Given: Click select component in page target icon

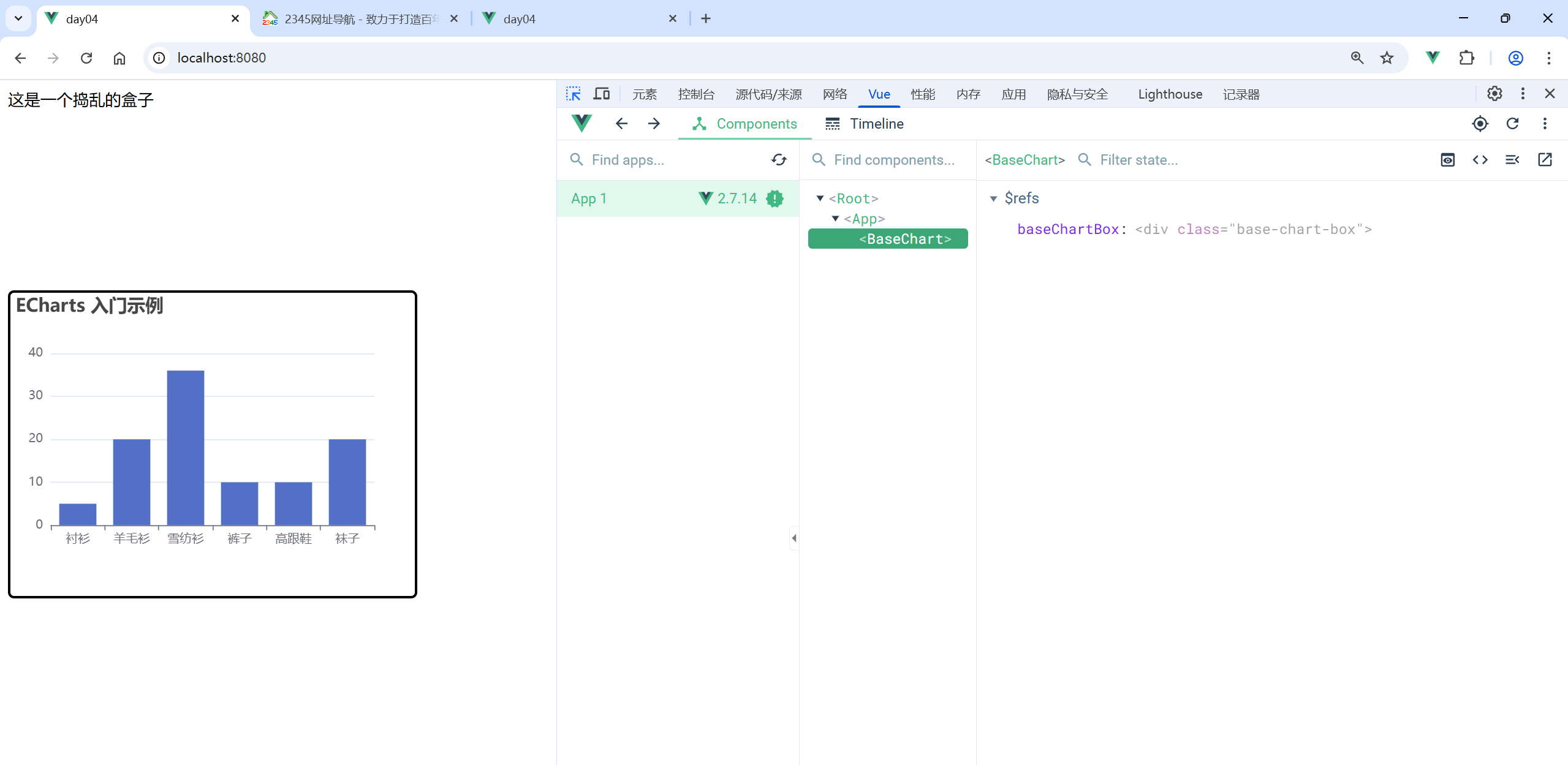Looking at the screenshot, I should coord(1480,124).
